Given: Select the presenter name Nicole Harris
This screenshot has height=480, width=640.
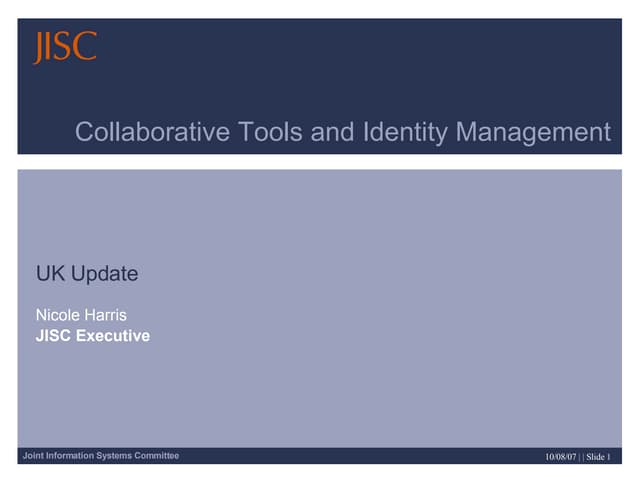Looking at the screenshot, I should 81,316.
